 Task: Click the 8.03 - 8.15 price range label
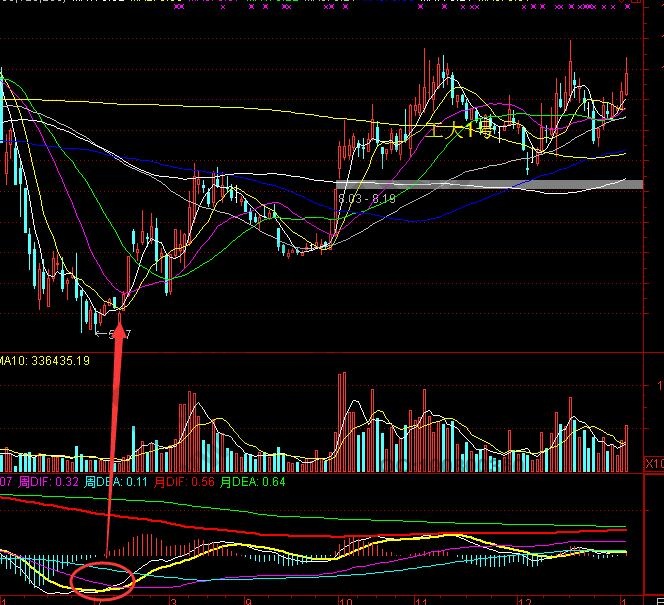click(x=367, y=199)
